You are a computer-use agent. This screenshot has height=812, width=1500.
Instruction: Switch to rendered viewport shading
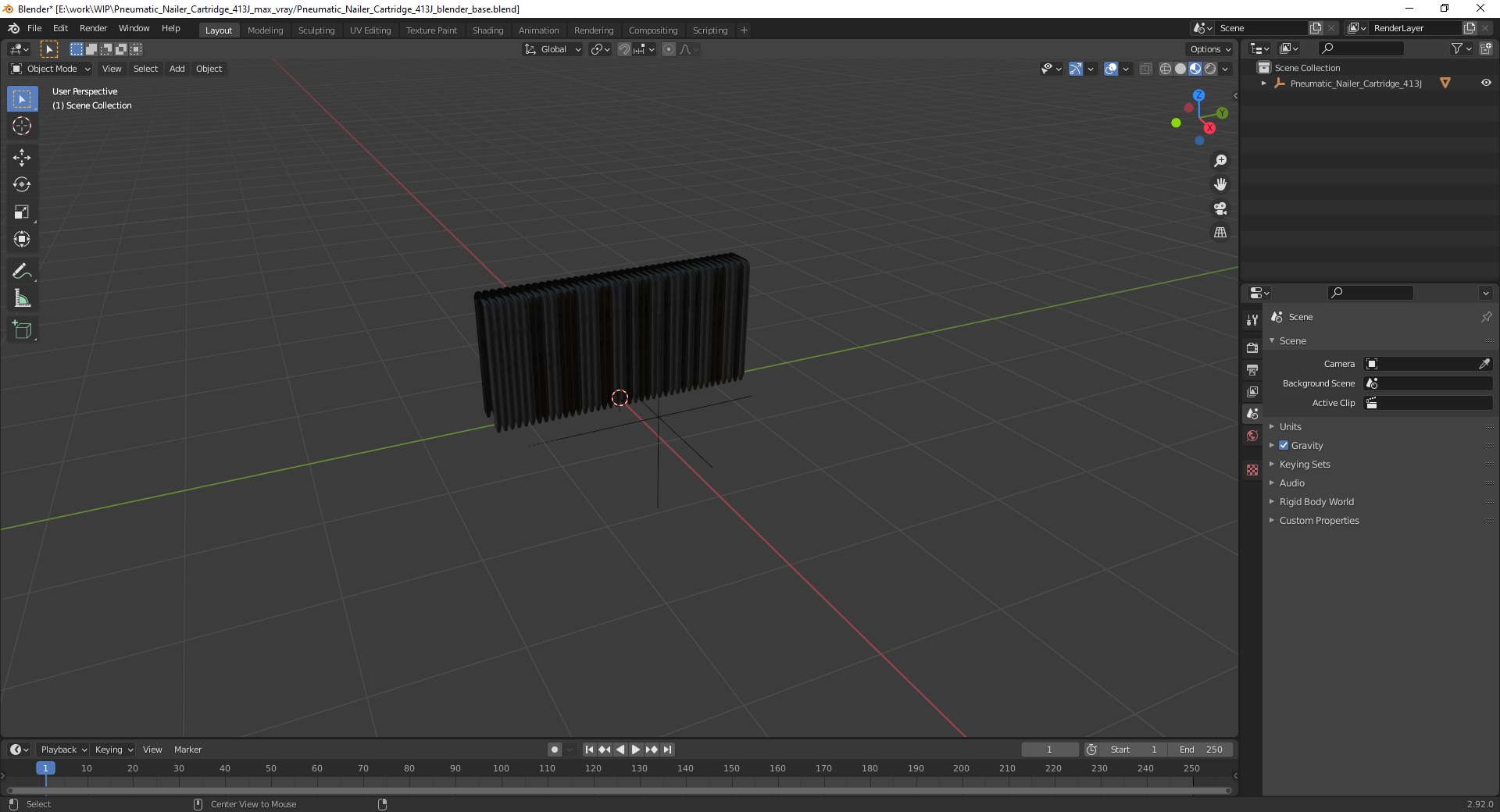1210,69
